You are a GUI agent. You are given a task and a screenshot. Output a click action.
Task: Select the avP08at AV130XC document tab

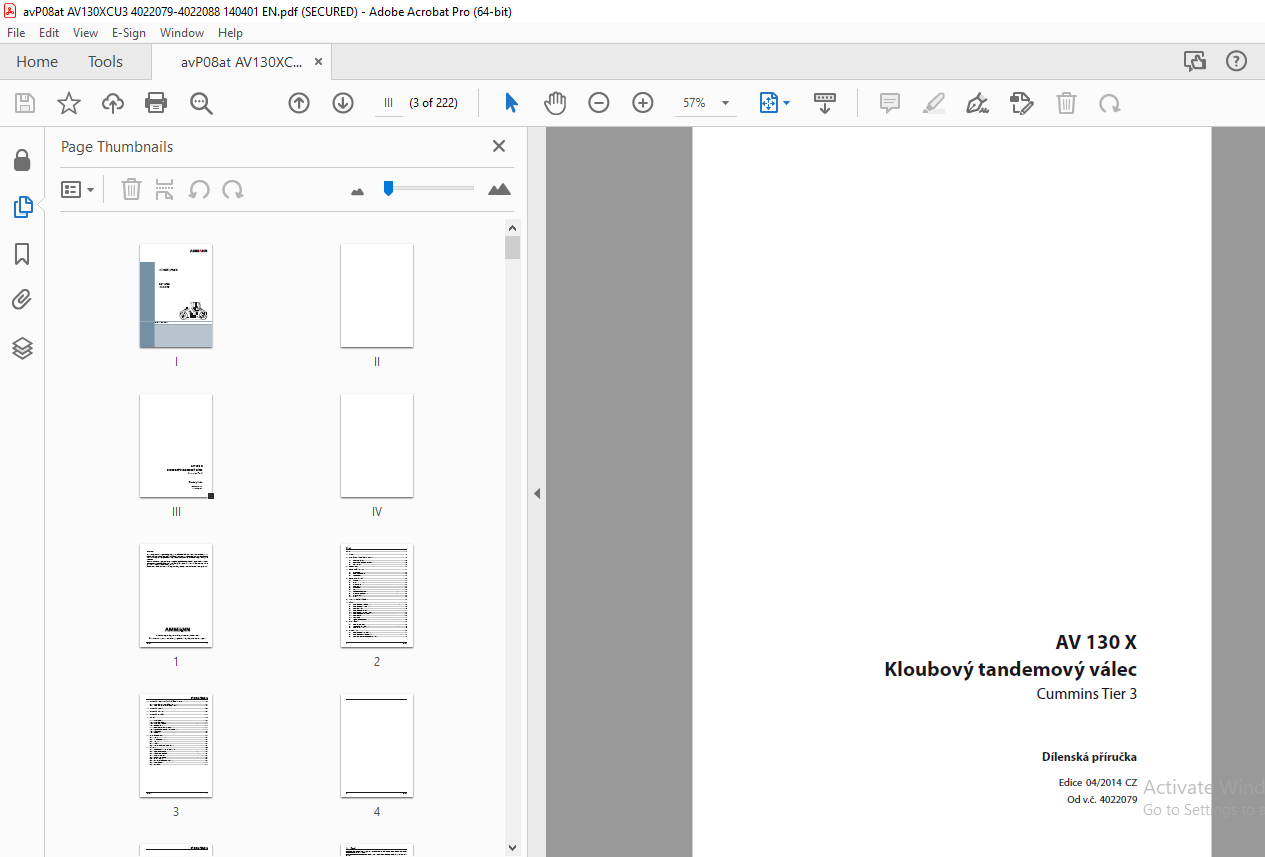tap(241, 62)
